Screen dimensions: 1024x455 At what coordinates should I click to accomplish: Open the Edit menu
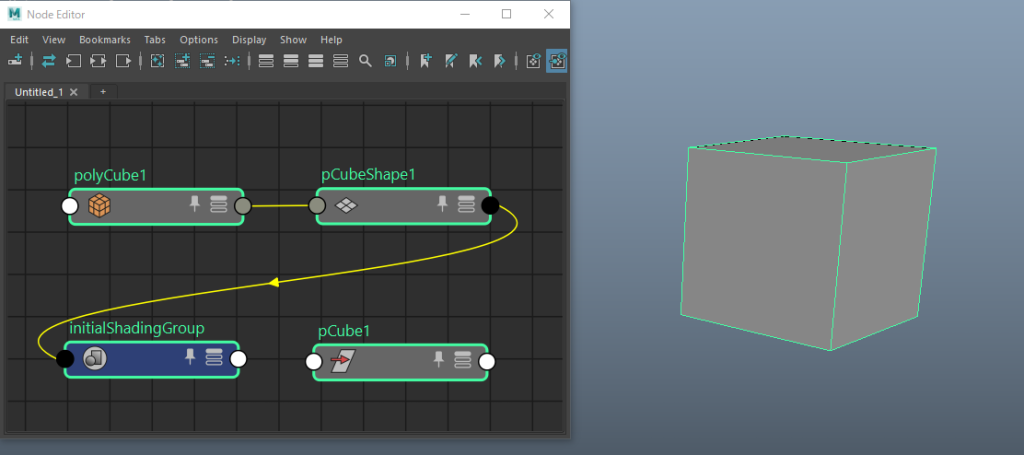(x=19, y=40)
